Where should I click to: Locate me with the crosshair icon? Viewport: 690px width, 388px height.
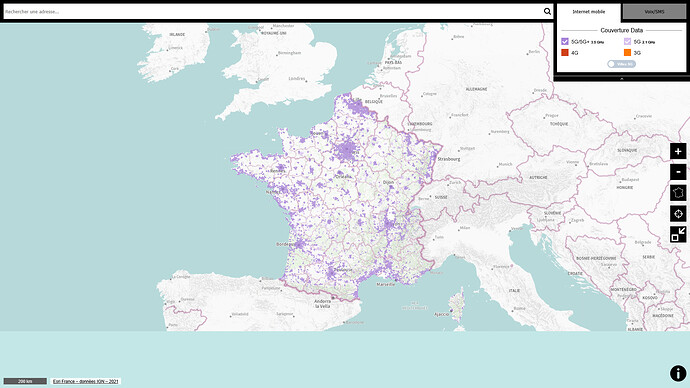(678, 214)
